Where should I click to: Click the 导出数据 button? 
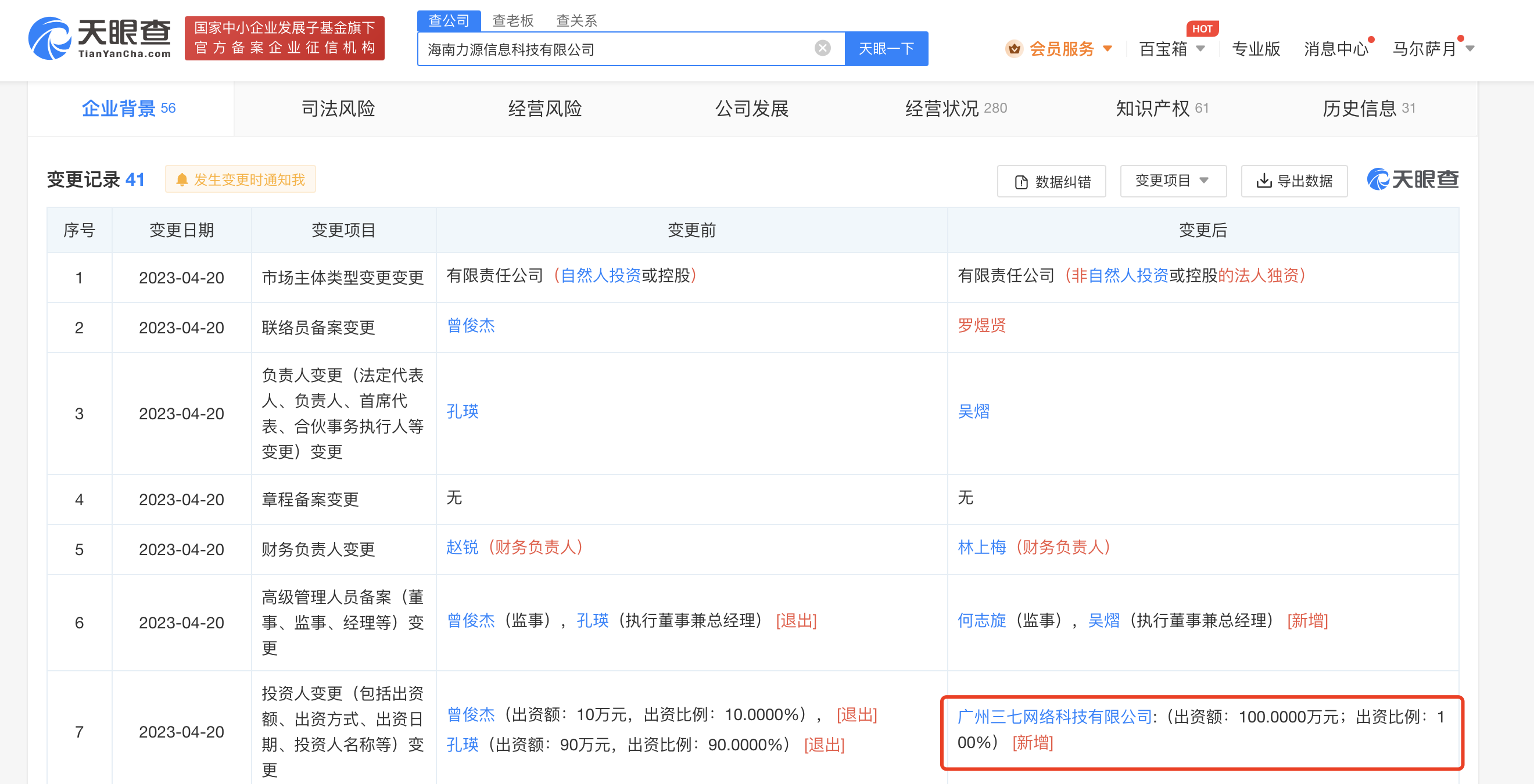coord(1294,181)
